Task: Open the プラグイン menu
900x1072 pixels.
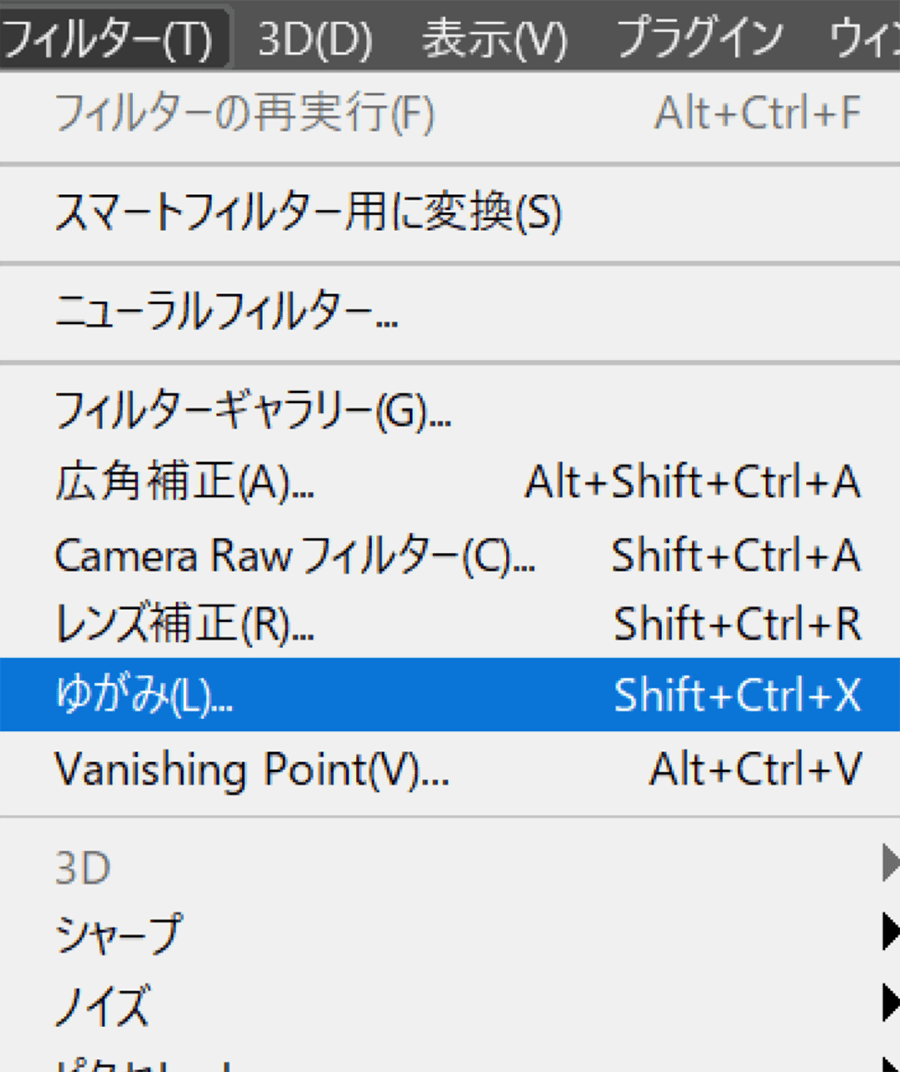Action: coord(699,38)
